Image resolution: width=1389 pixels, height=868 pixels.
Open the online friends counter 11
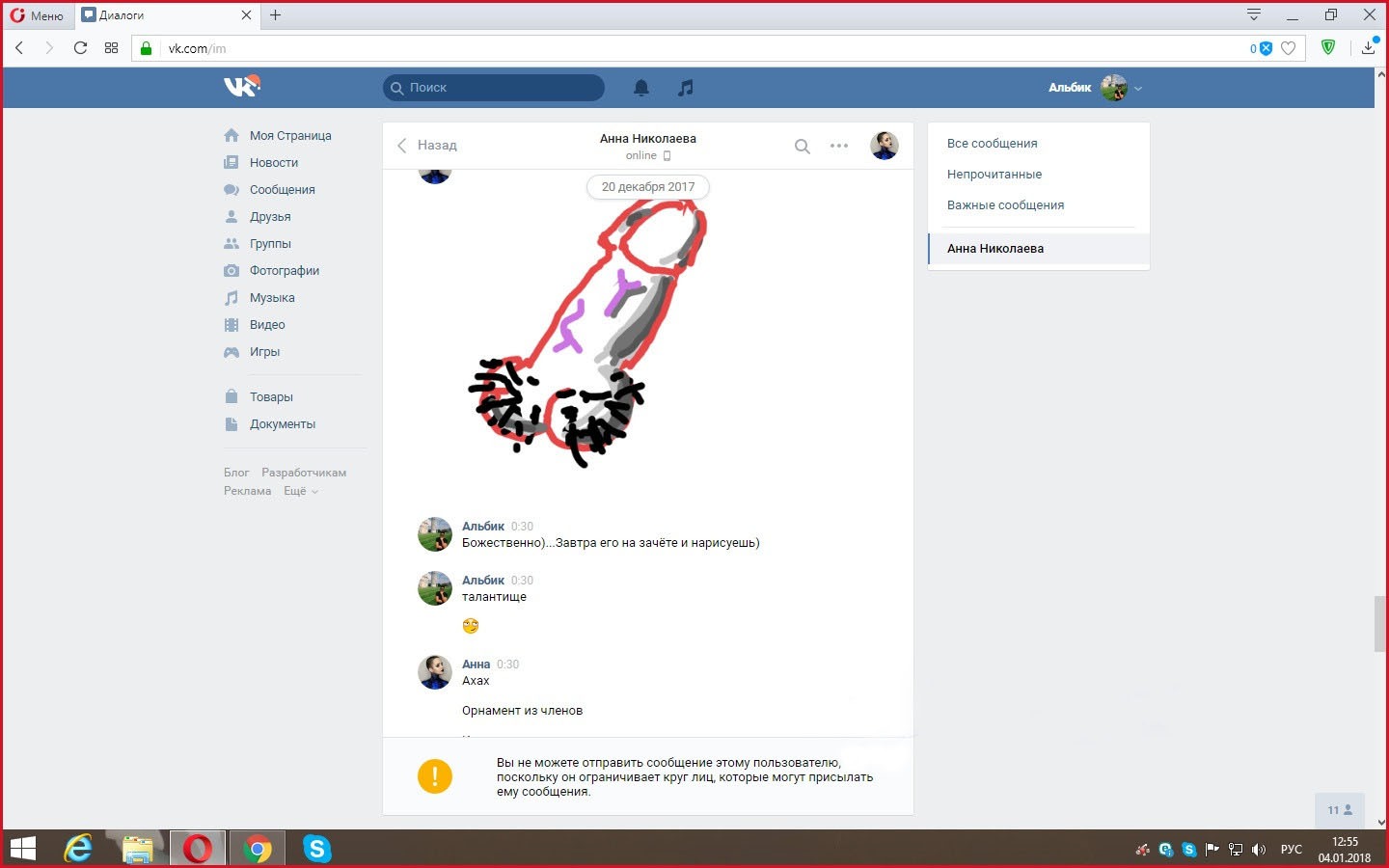pos(1341,810)
